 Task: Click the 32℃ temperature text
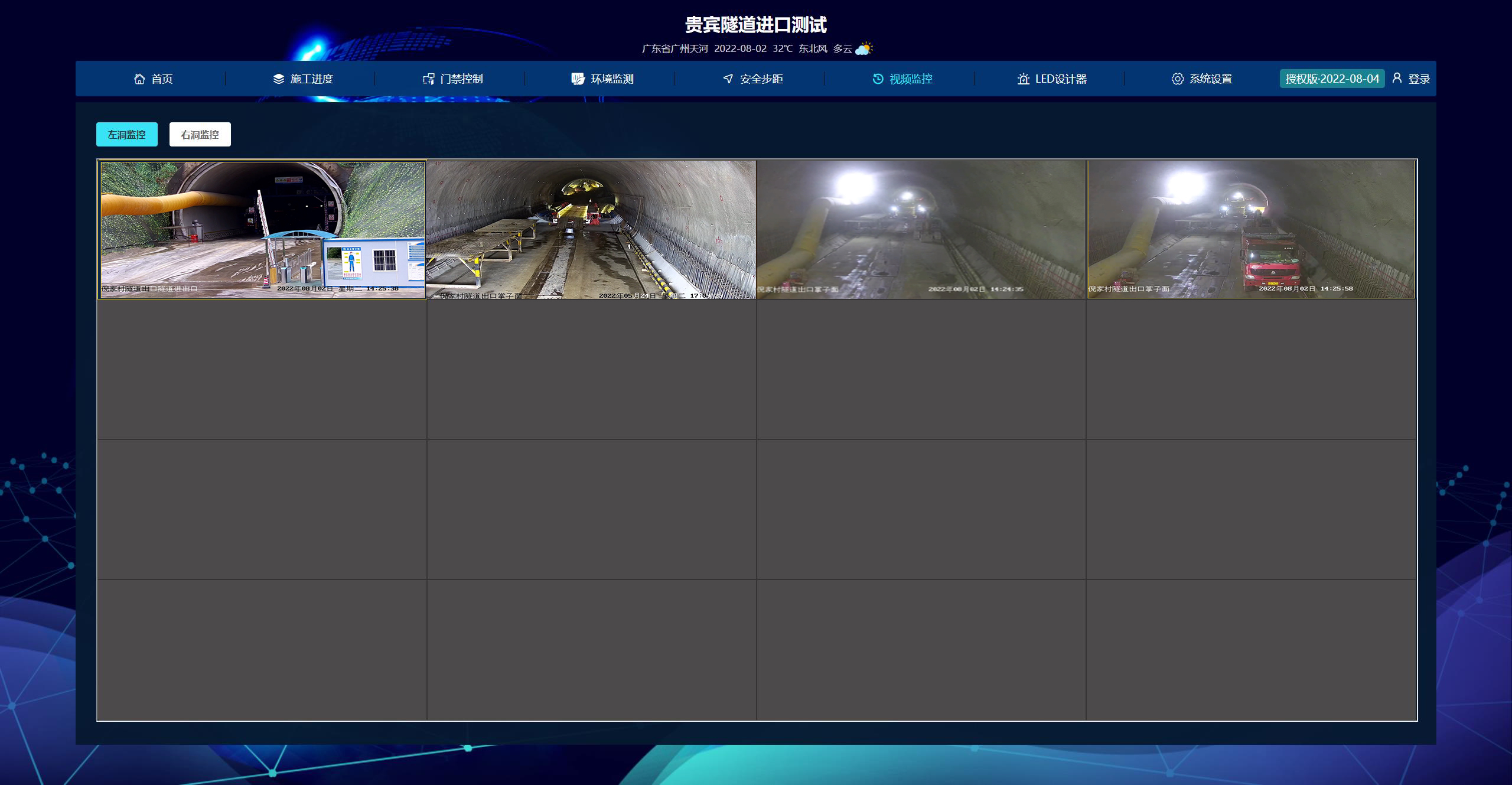(783, 48)
